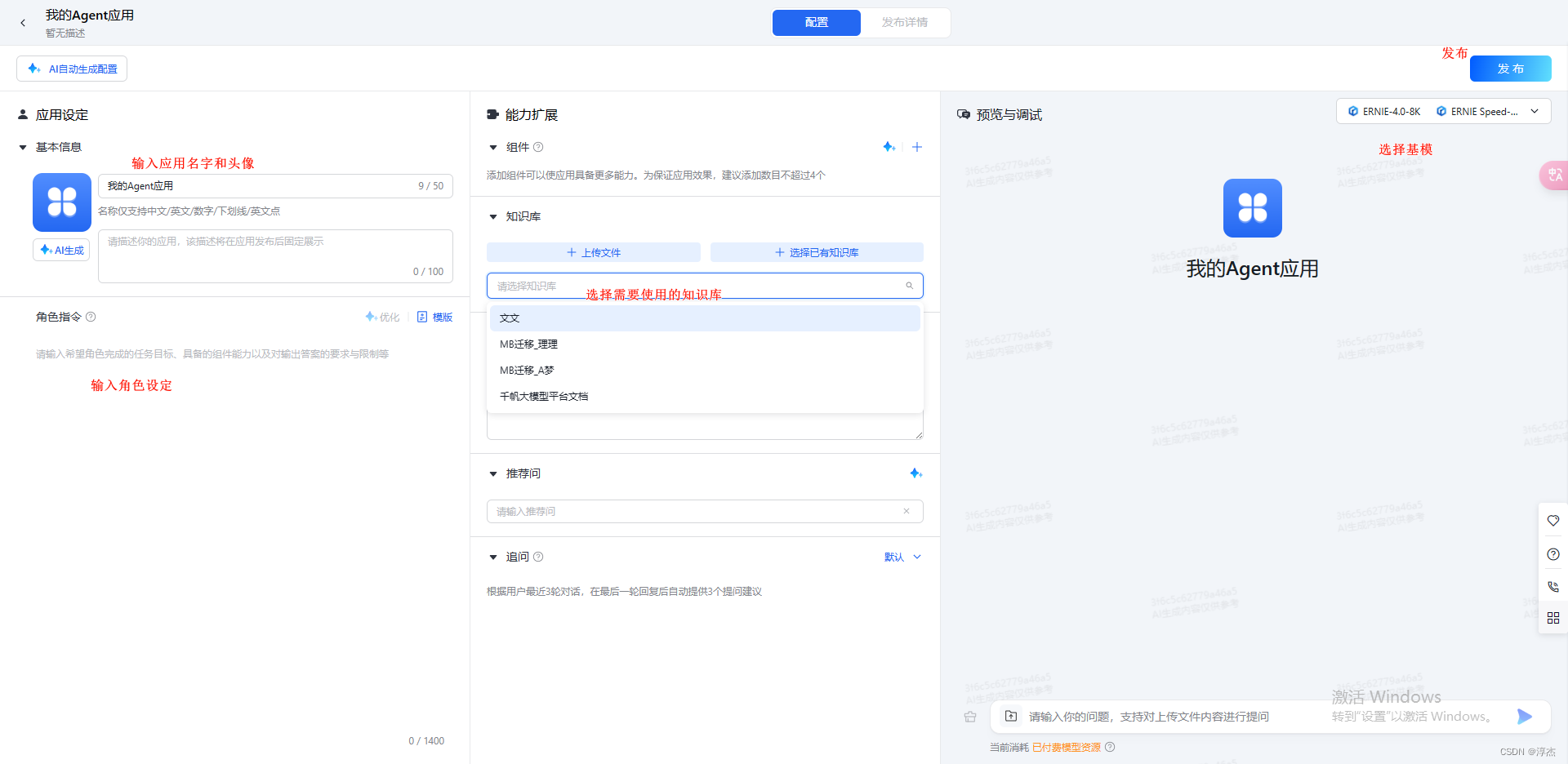Click the 优化 optimize link
This screenshot has height=764, width=1568.
(x=382, y=317)
